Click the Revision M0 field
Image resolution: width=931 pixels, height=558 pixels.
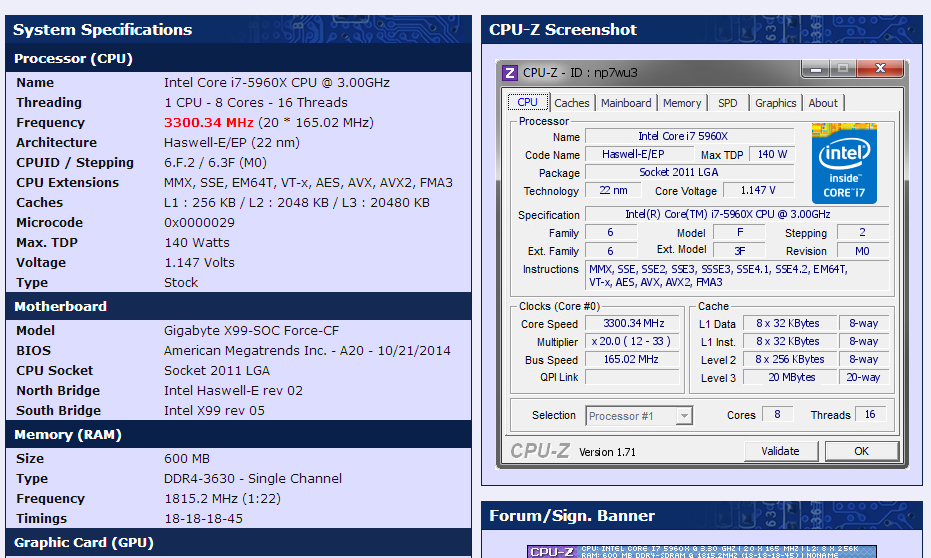pos(863,251)
